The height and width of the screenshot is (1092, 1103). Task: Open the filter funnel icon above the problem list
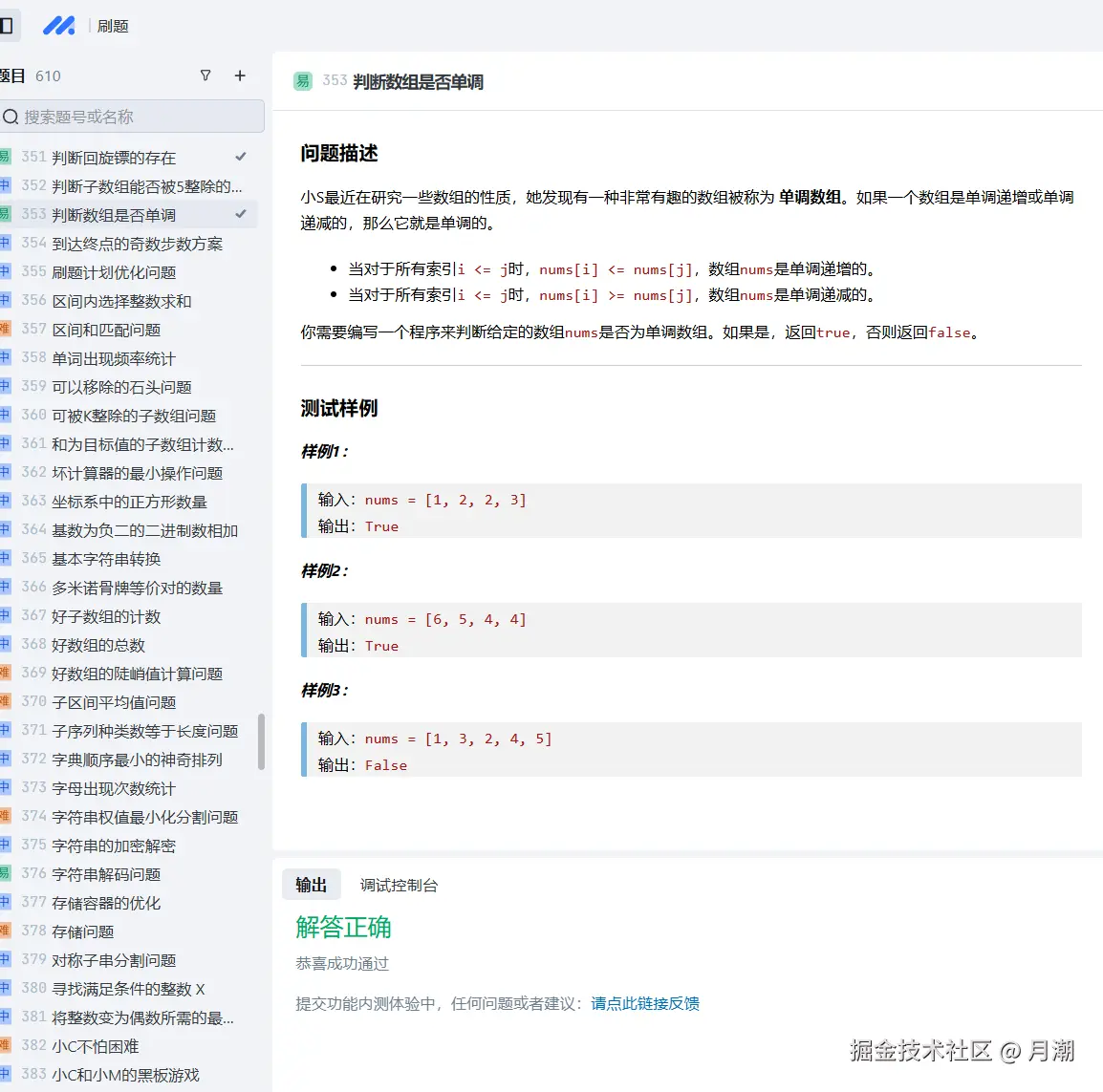(205, 75)
